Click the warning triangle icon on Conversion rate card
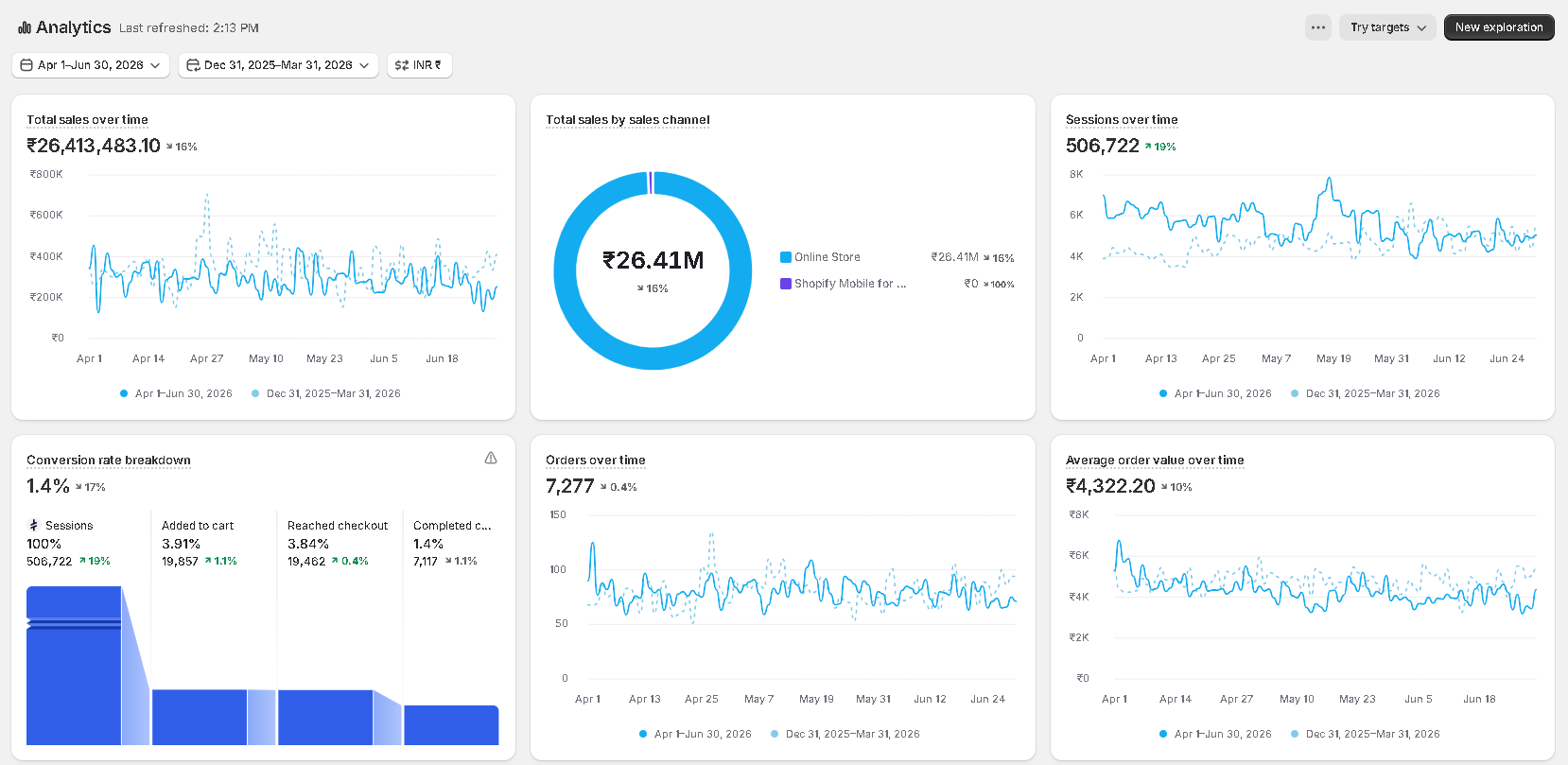Image resolution: width=1568 pixels, height=765 pixels. click(x=491, y=458)
